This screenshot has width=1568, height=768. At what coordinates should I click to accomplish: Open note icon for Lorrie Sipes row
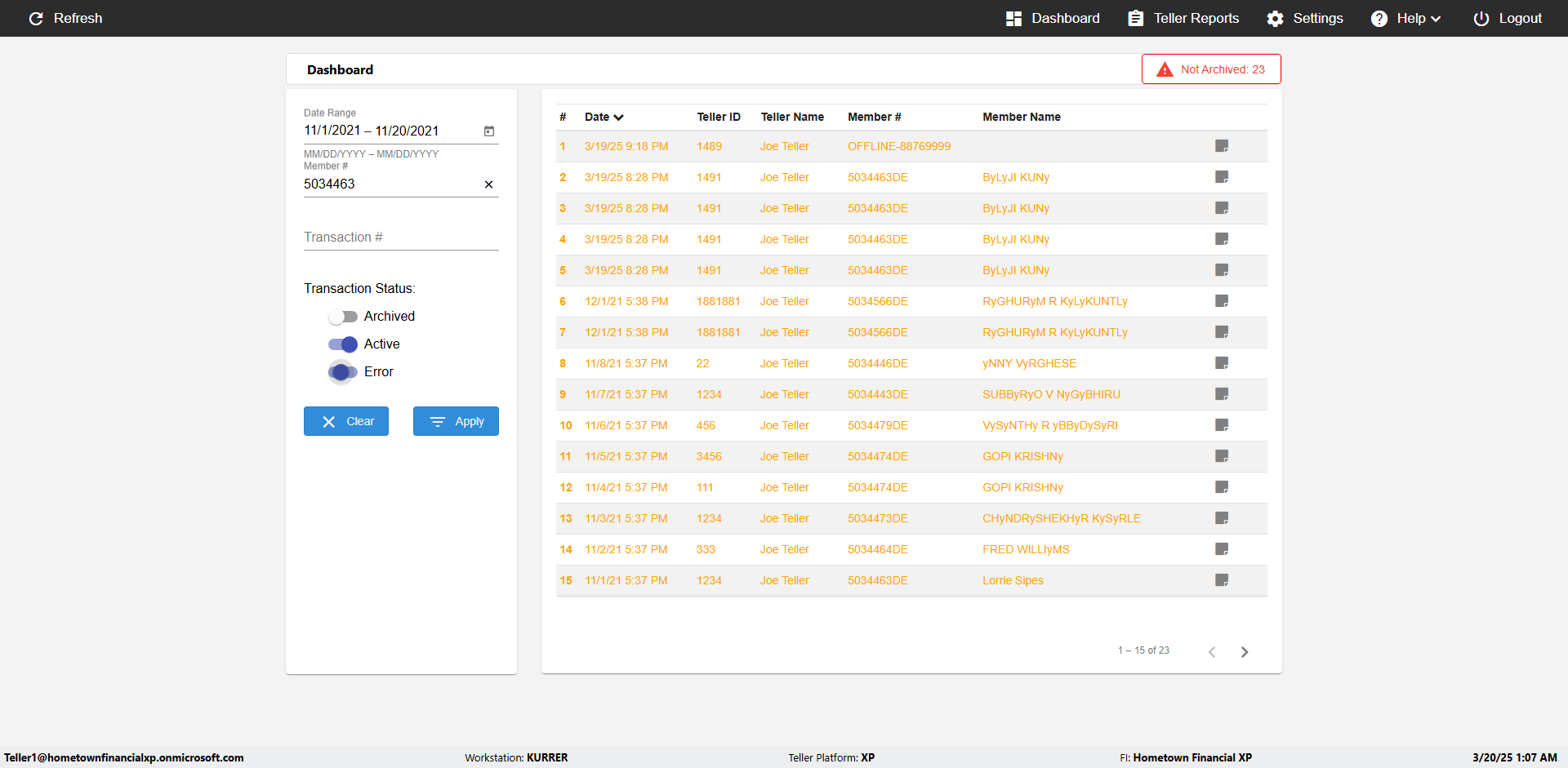(1222, 580)
